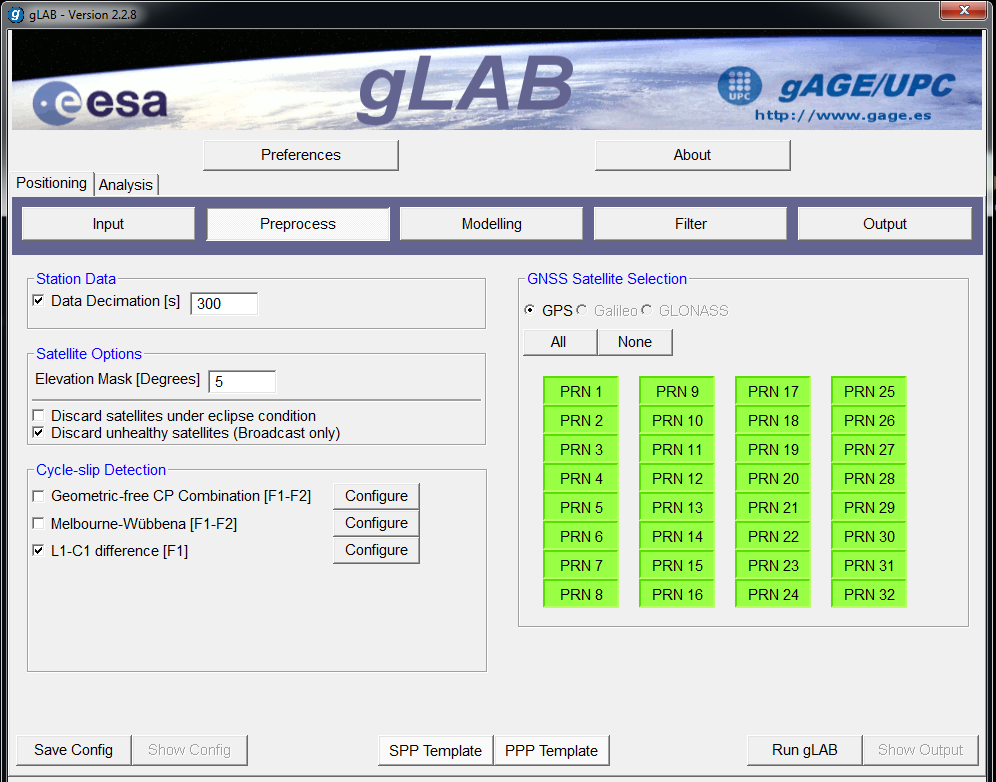This screenshot has width=996, height=782.
Task: Click the PRN 23 satellite button
Action: click(x=772, y=565)
